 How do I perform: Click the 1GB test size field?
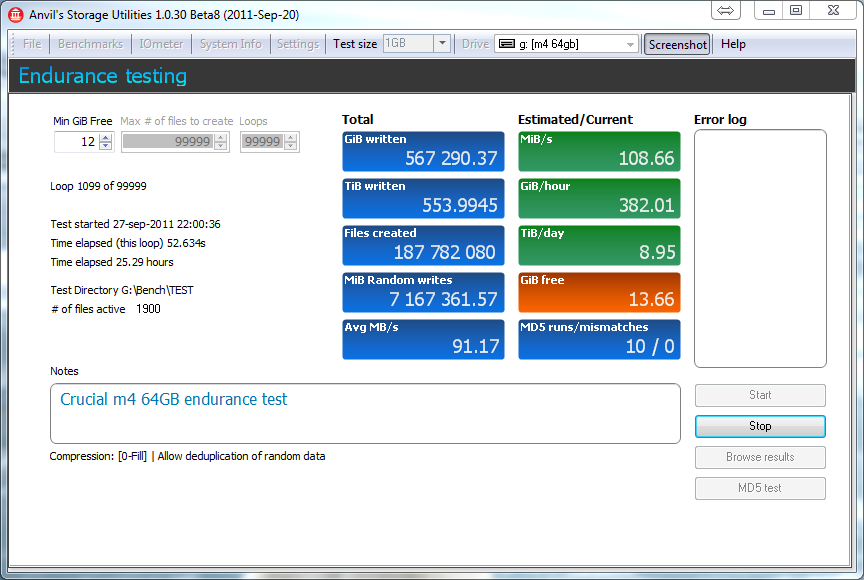click(408, 44)
